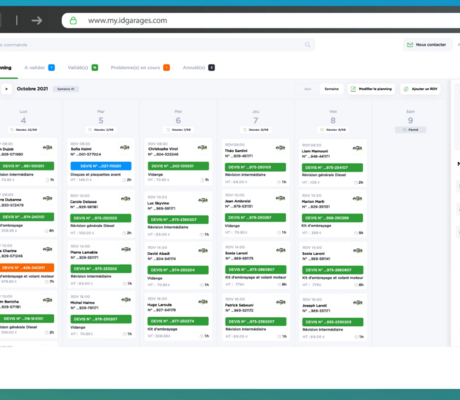
Task: Click the logo icon on Hugo Laroule card
Action: pos(203,302)
